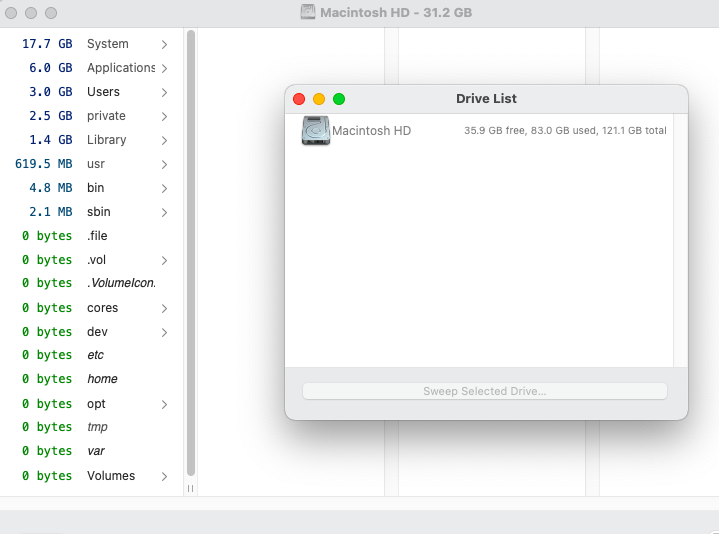Select the cores folder name
The width and height of the screenshot is (719, 534).
coord(102,308)
